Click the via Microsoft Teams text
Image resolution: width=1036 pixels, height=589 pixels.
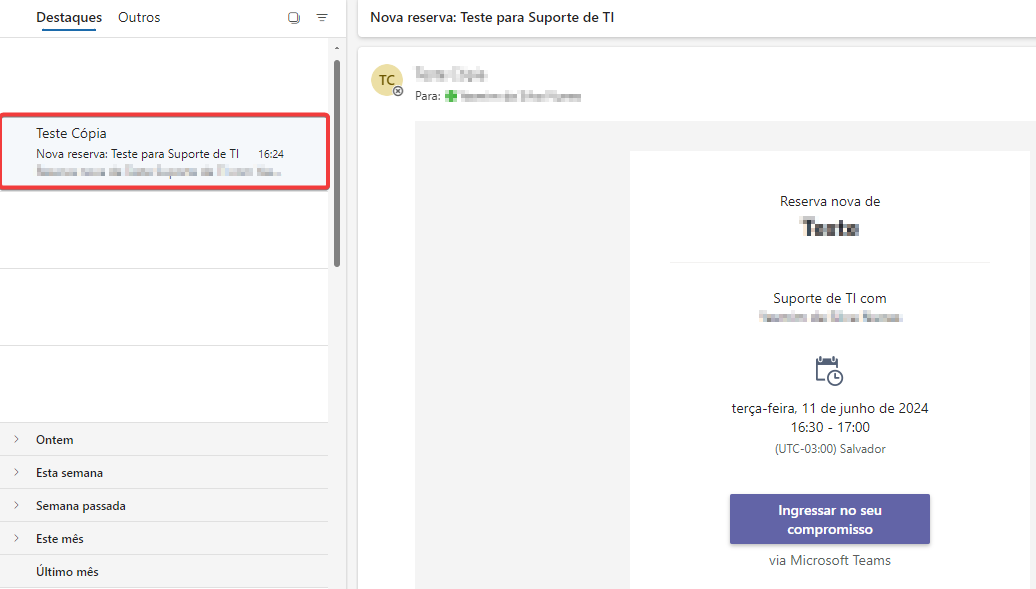click(830, 561)
